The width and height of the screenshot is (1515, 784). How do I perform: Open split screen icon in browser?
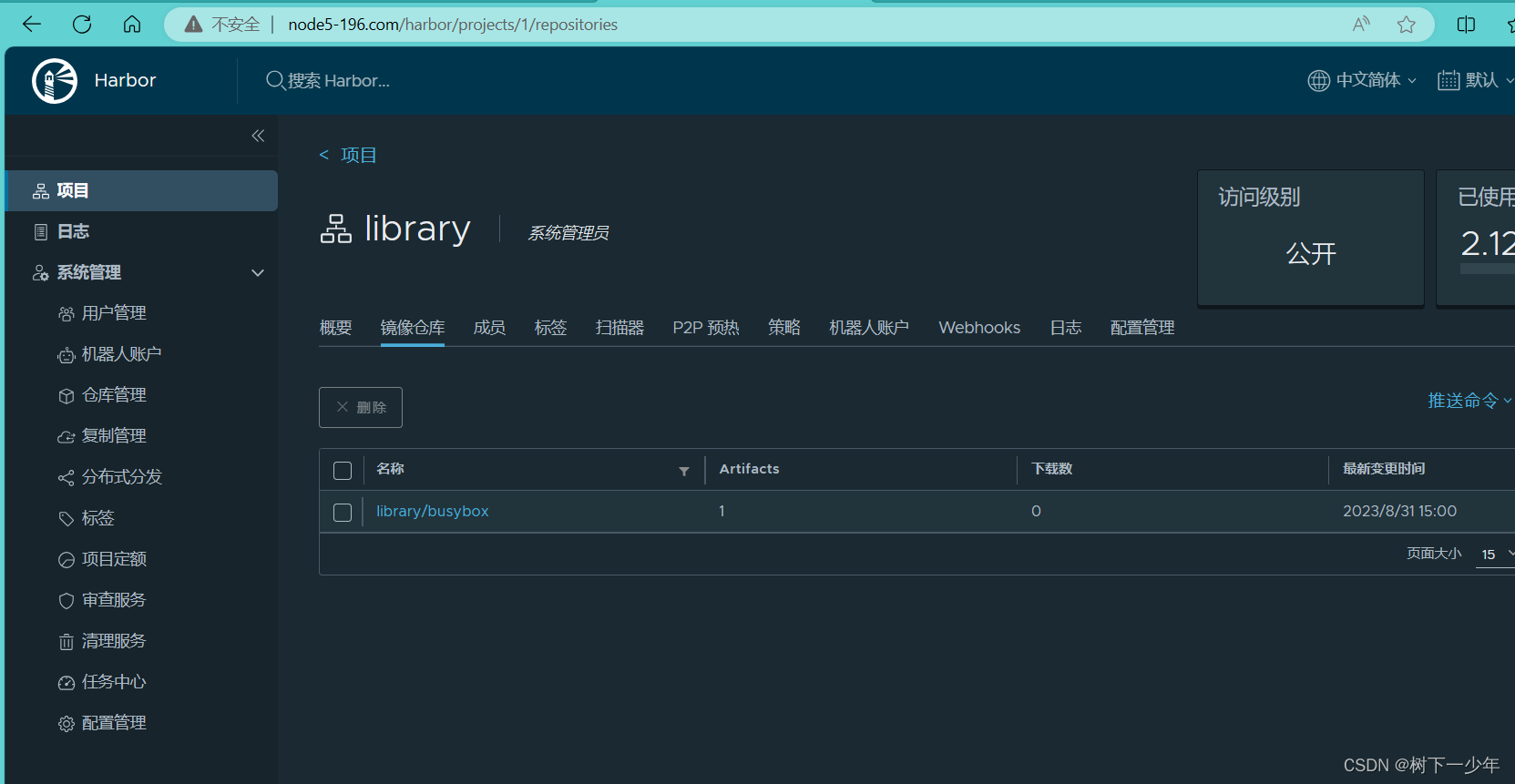pyautogui.click(x=1467, y=25)
